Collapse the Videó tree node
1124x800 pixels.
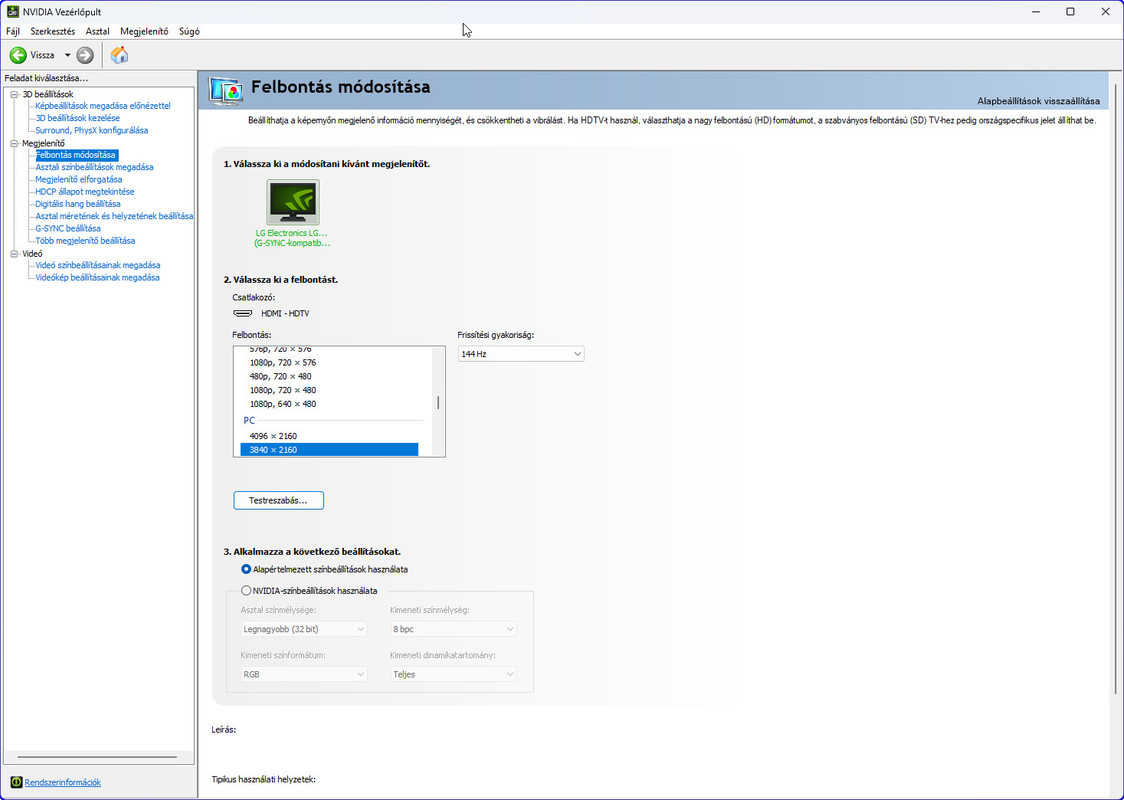coord(14,254)
